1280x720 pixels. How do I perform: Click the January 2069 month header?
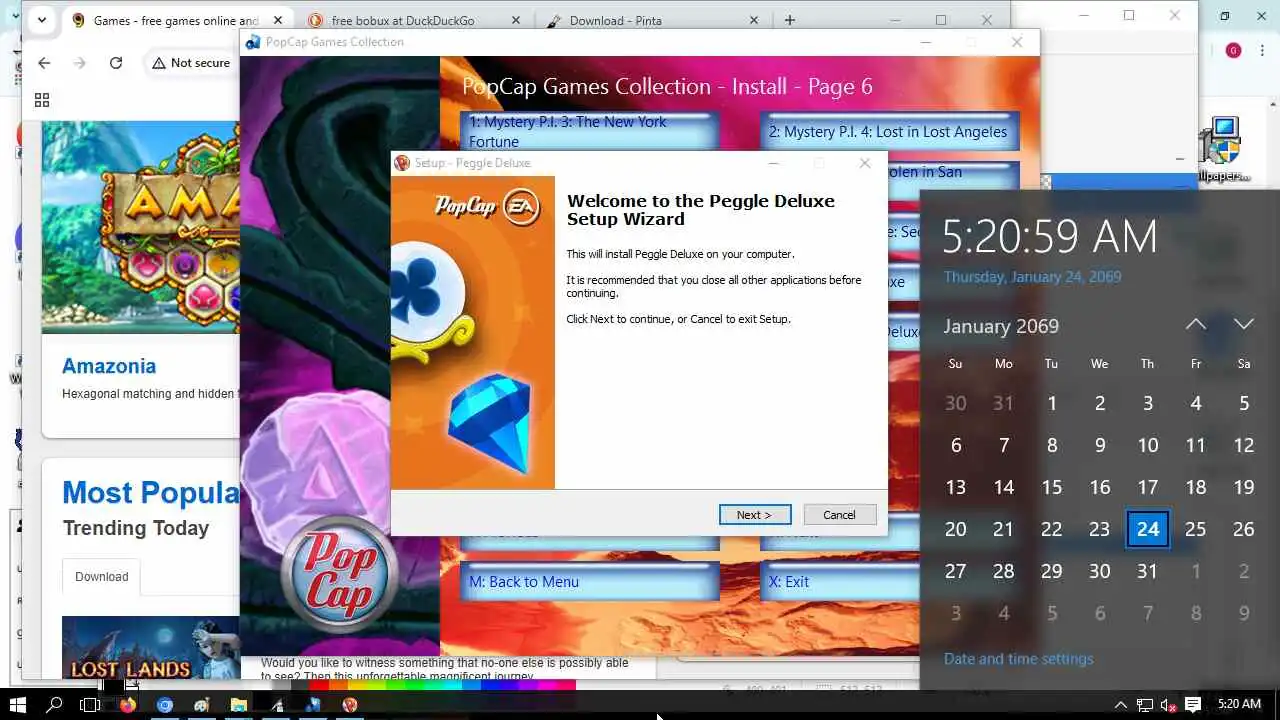(x=1001, y=326)
